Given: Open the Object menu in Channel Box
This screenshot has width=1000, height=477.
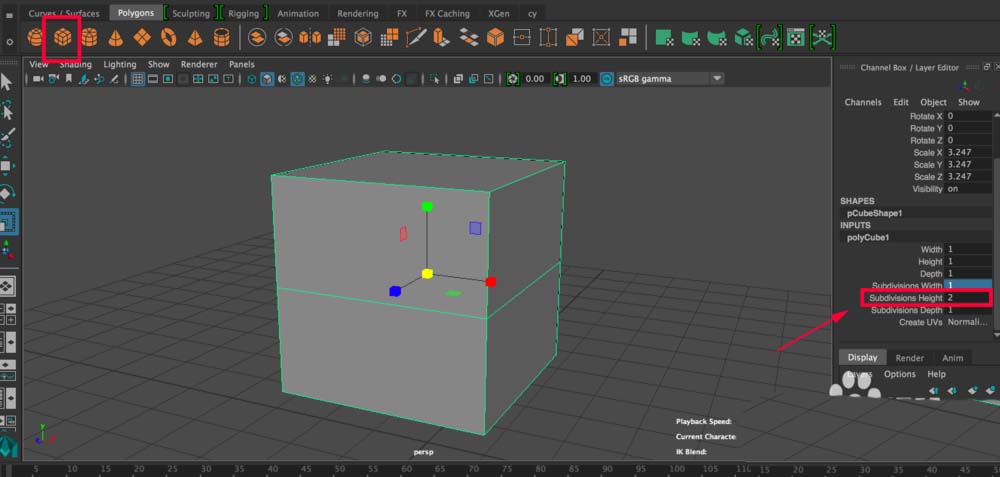Looking at the screenshot, I should (934, 102).
